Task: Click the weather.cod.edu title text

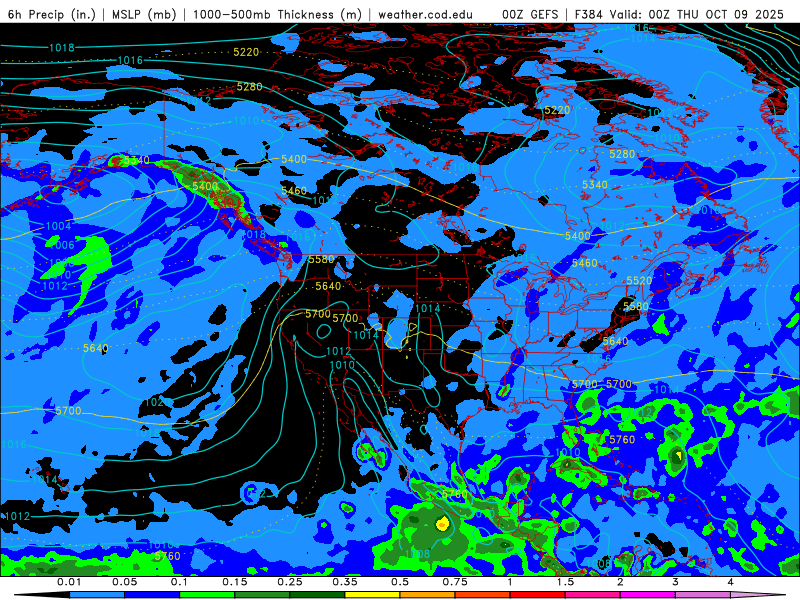Action: tap(425, 14)
